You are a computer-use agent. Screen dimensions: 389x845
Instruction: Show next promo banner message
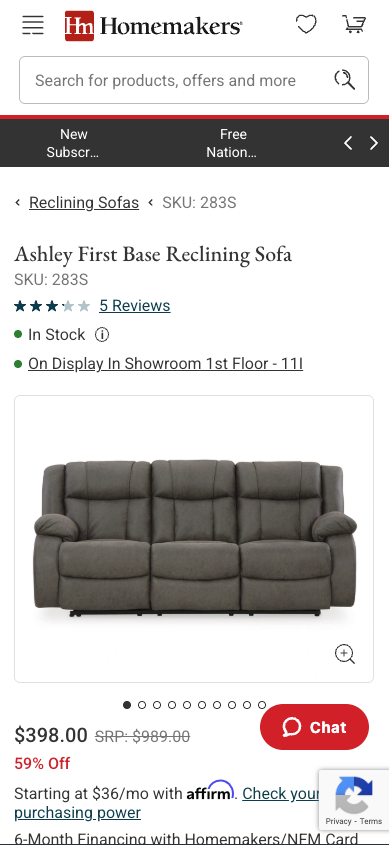pos(374,143)
